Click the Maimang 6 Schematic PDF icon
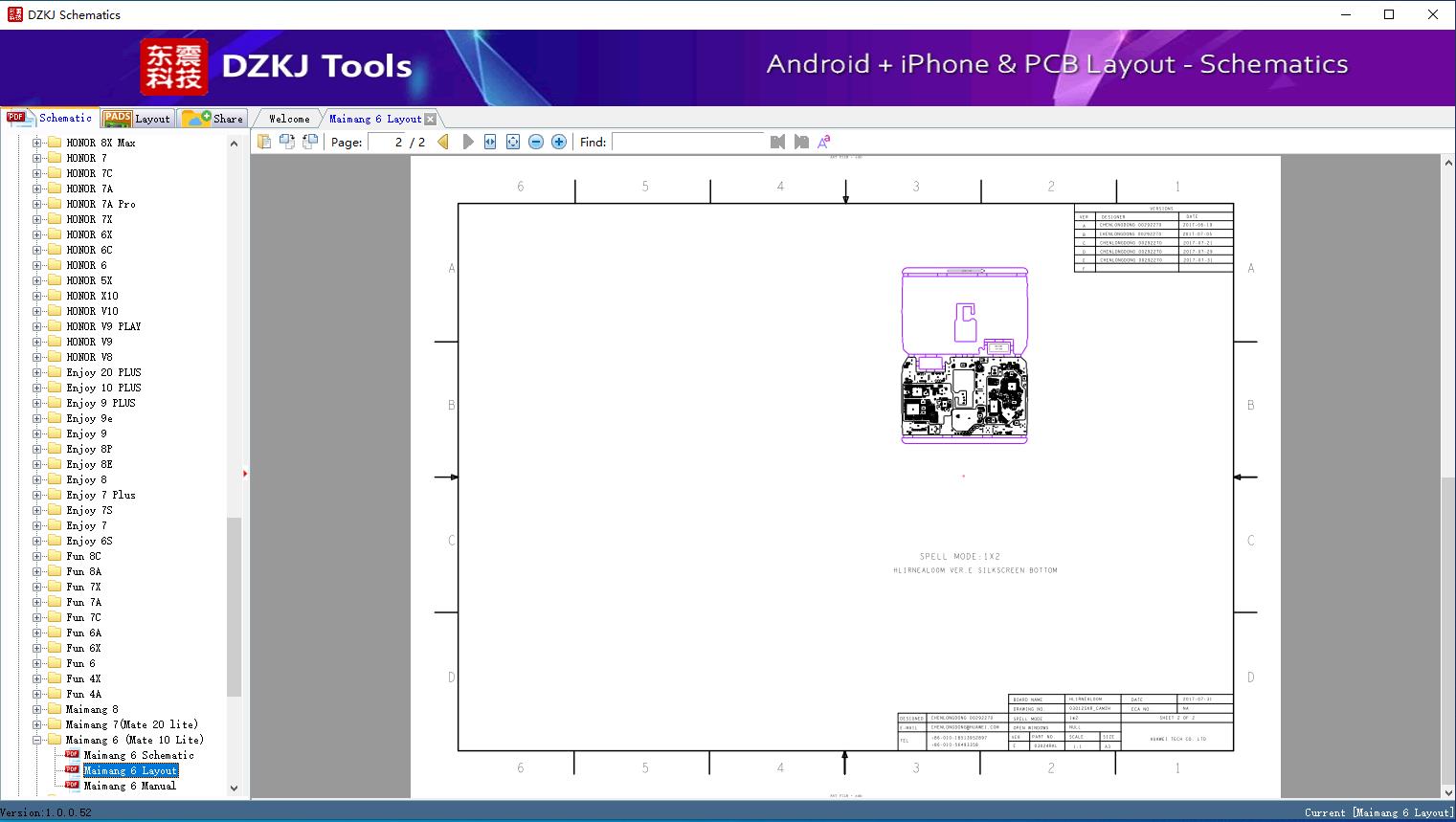 point(72,754)
